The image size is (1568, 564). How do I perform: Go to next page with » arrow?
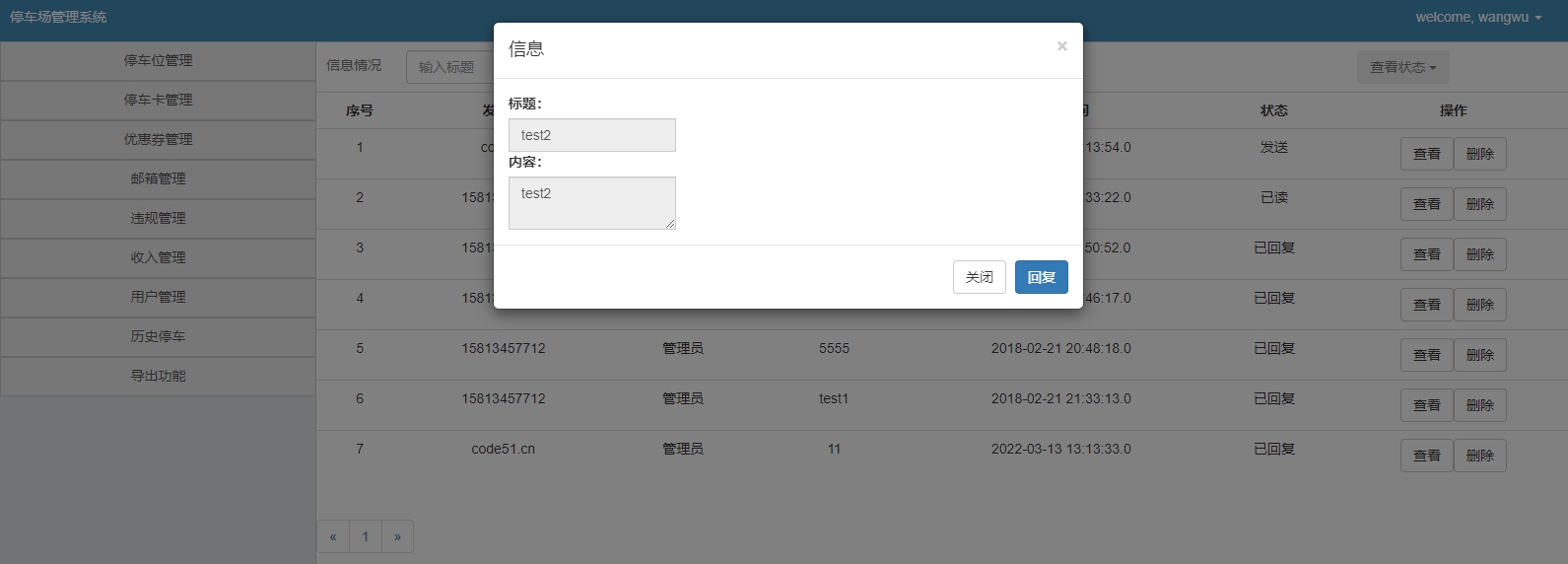[x=397, y=537]
